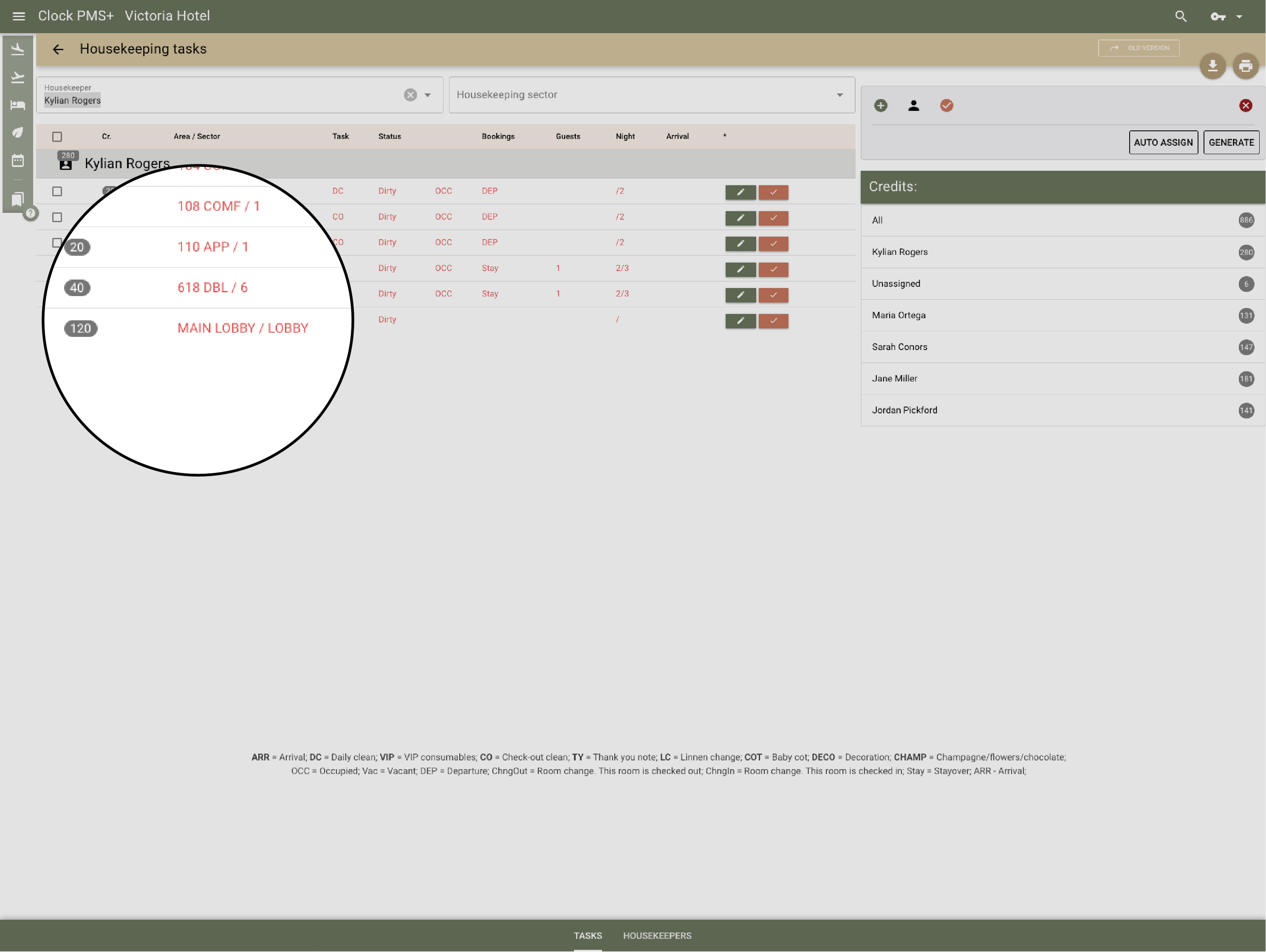Click the green add task icon
Screen dimensions: 1266x952
click(x=880, y=105)
